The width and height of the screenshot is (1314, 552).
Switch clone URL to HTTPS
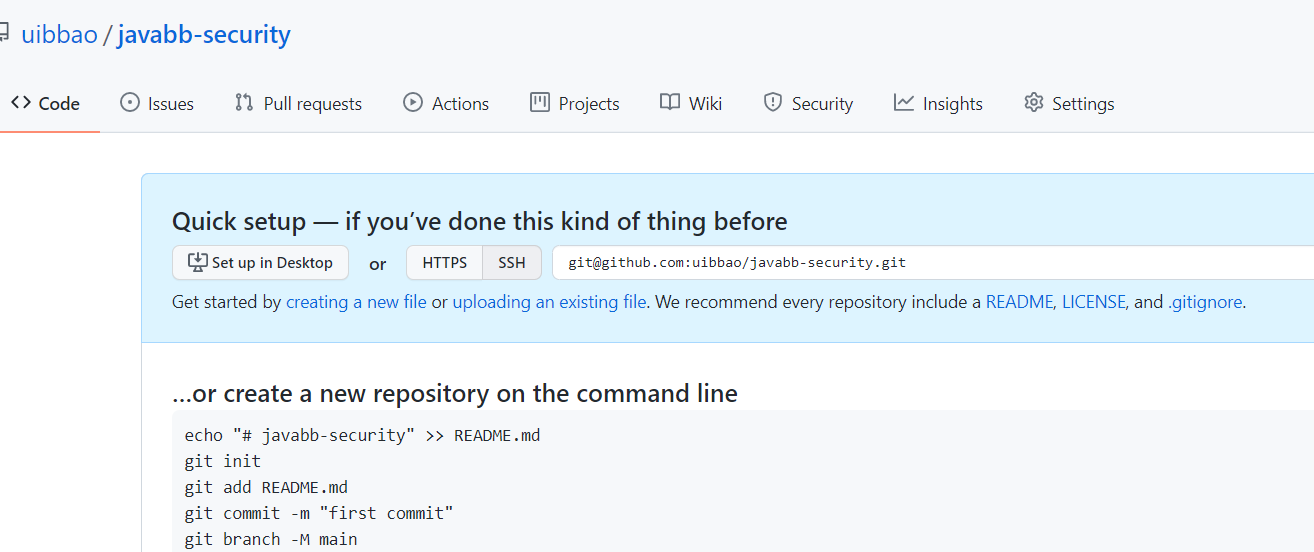tap(444, 263)
